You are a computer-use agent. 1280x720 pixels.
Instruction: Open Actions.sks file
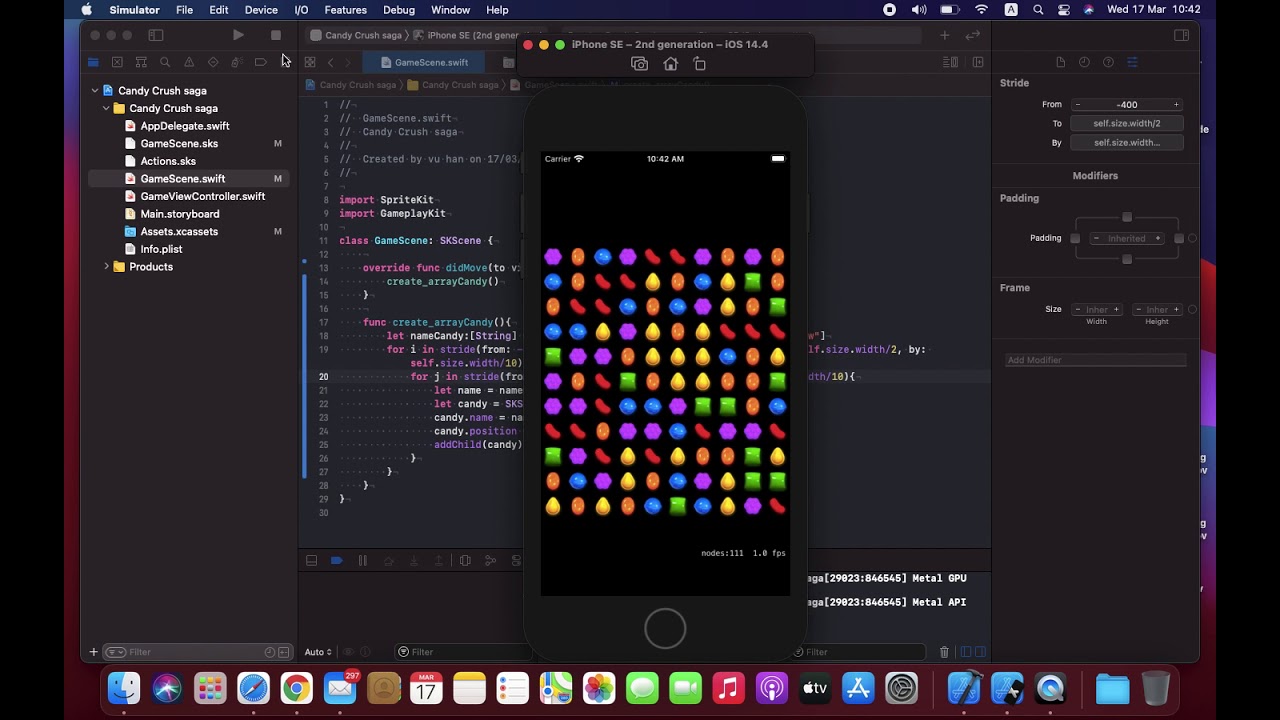pyautogui.click(x=168, y=161)
